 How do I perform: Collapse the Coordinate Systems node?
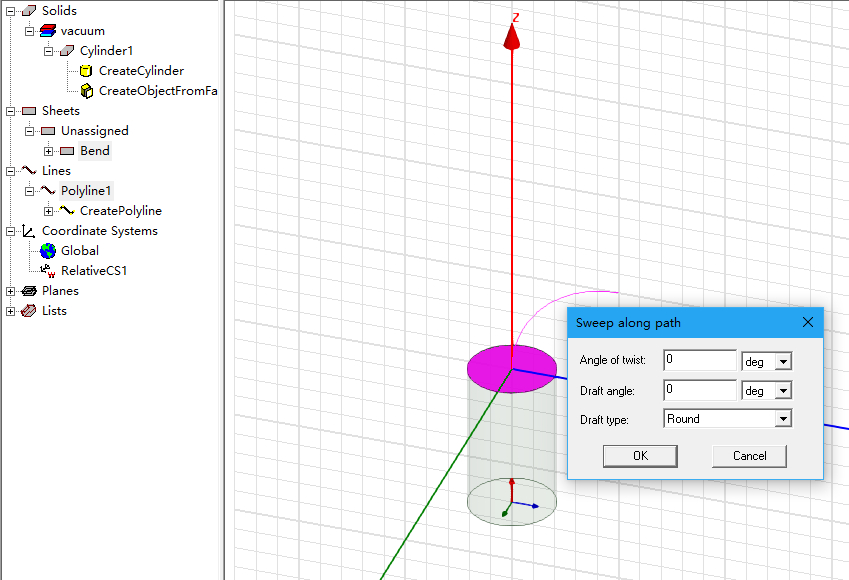pyautogui.click(x=10, y=231)
